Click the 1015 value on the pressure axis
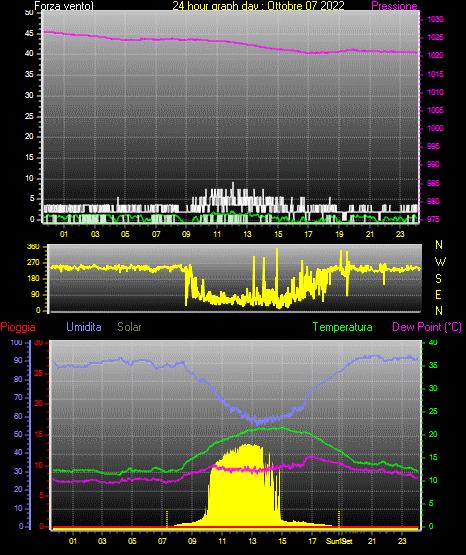Screen dimensions: 466x555 coord(435,74)
